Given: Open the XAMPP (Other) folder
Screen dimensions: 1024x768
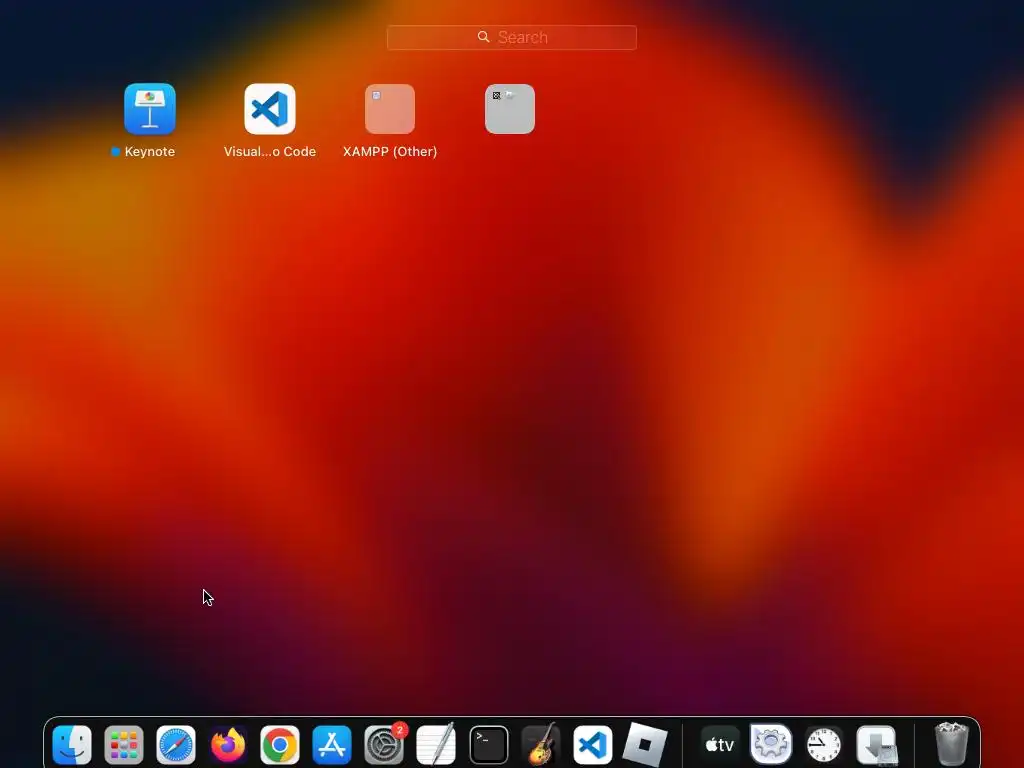Looking at the screenshot, I should (390, 108).
